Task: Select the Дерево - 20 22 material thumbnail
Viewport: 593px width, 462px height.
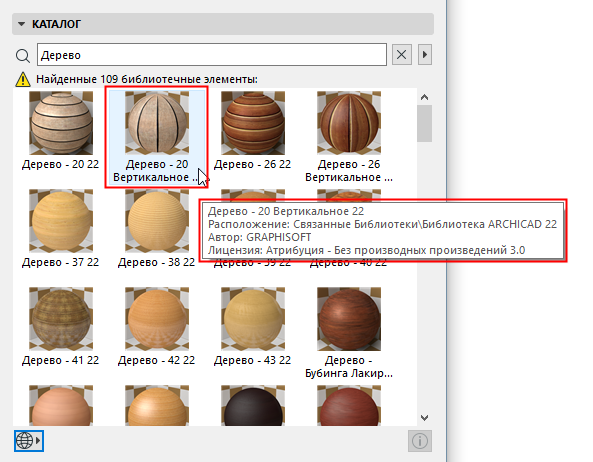Action: click(61, 122)
